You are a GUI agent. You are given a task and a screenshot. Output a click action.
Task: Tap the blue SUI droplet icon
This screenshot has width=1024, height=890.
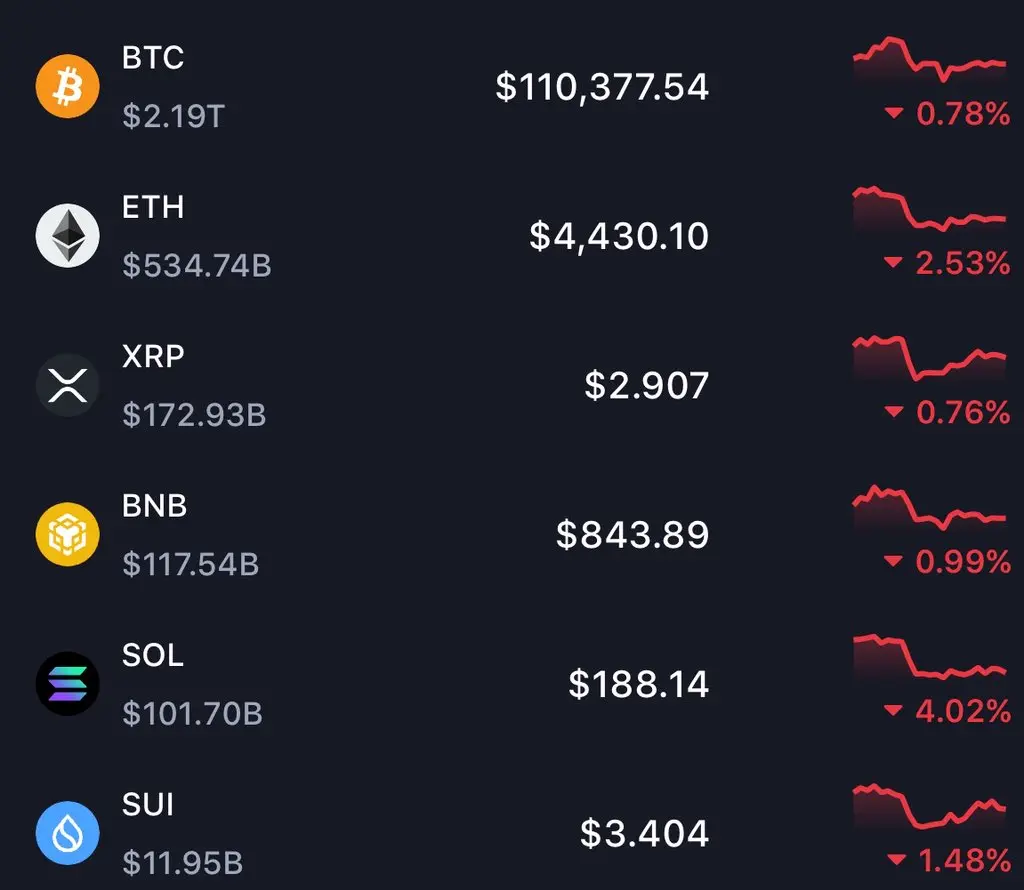(x=67, y=833)
